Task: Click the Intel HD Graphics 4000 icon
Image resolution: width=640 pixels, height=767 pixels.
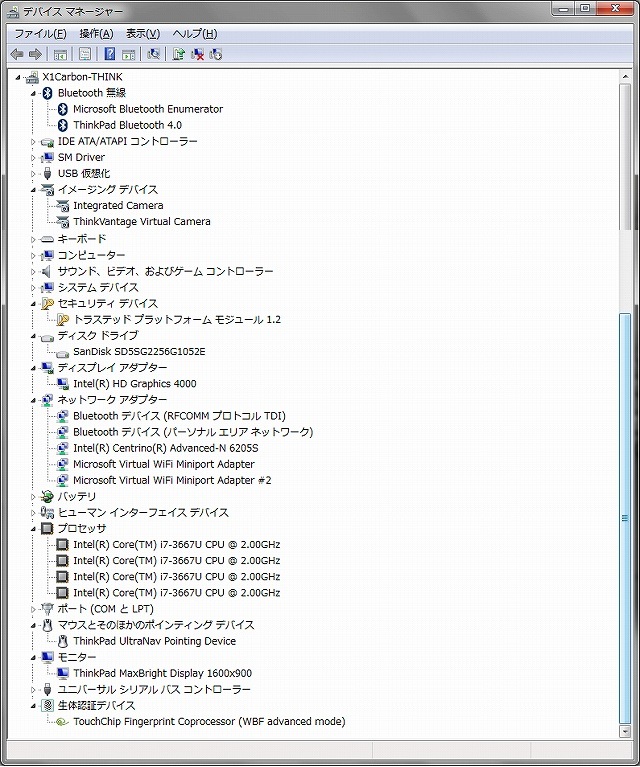Action: [63, 384]
